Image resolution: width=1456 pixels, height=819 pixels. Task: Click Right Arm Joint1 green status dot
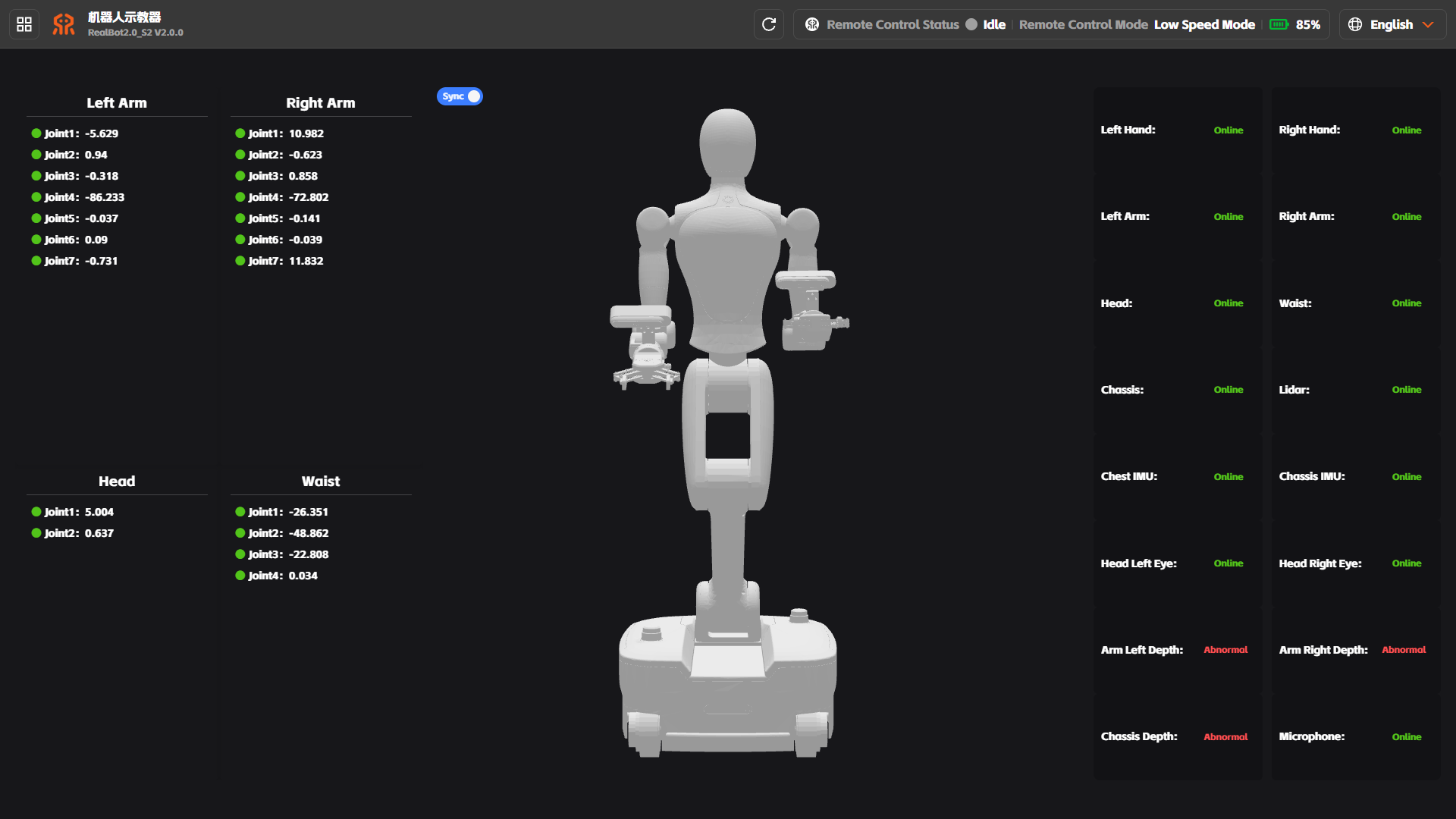click(x=240, y=133)
